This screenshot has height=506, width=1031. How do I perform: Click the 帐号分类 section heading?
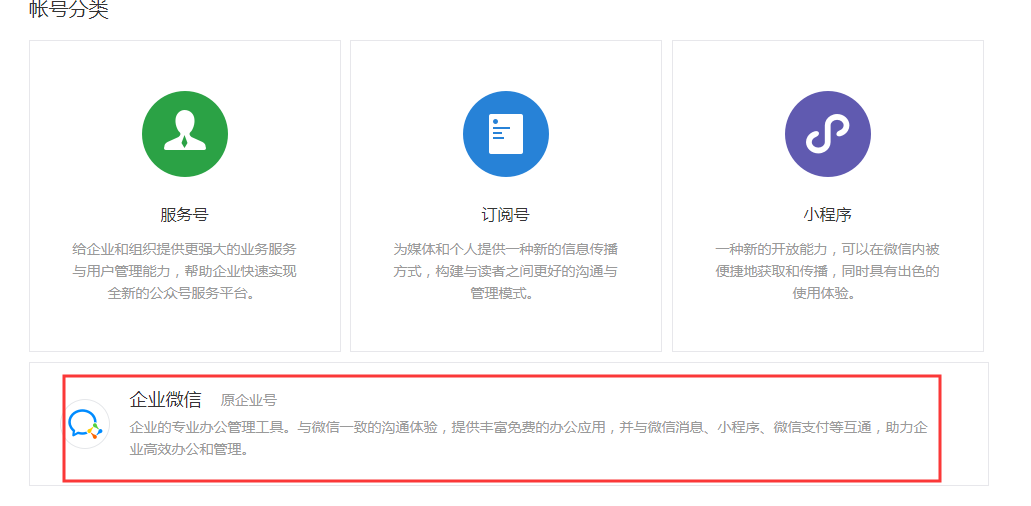[68, 11]
